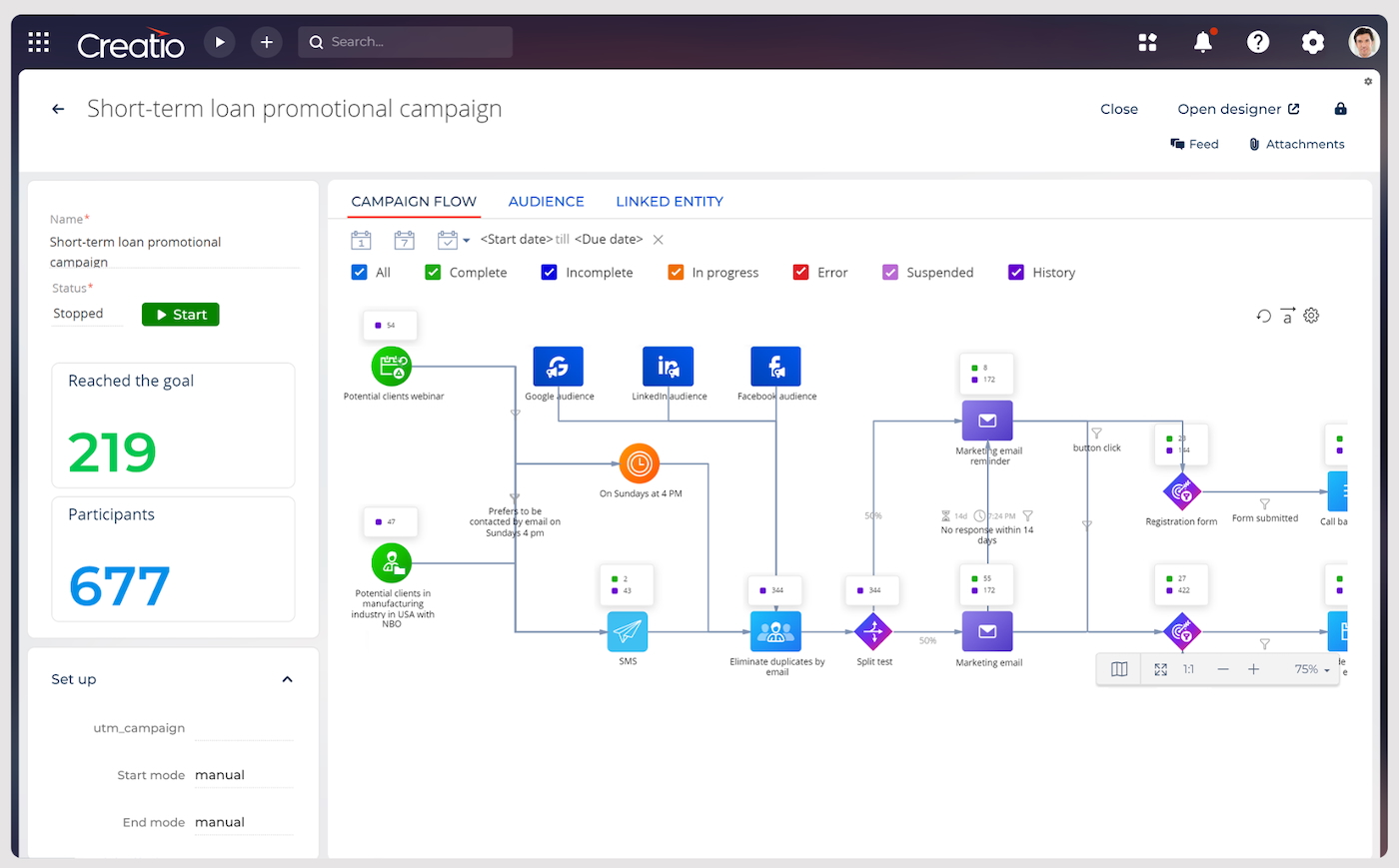
Task: Switch to the Linked Entity tab
Action: [x=670, y=202]
